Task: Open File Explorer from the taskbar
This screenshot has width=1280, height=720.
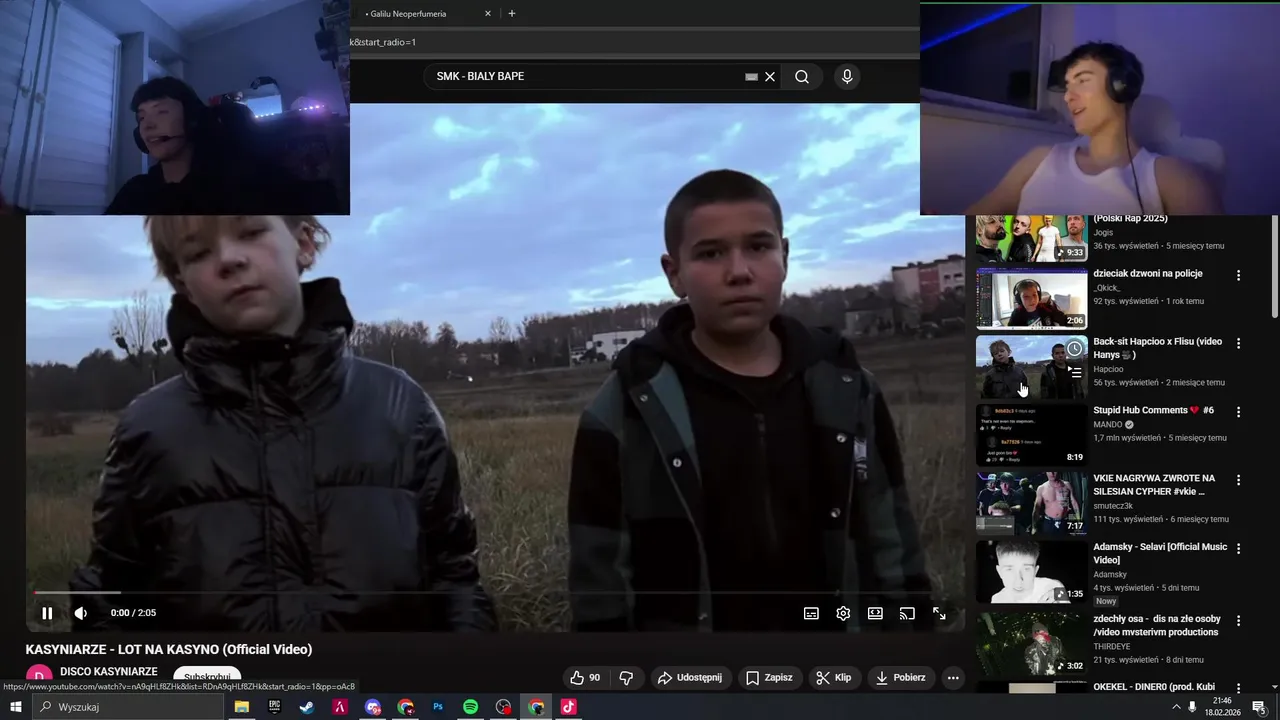Action: [x=242, y=707]
